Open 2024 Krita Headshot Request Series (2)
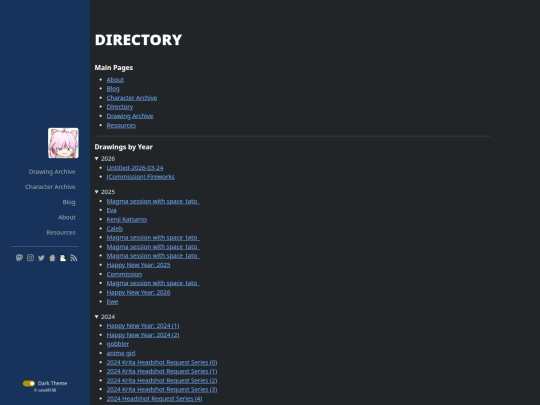 tap(162, 381)
